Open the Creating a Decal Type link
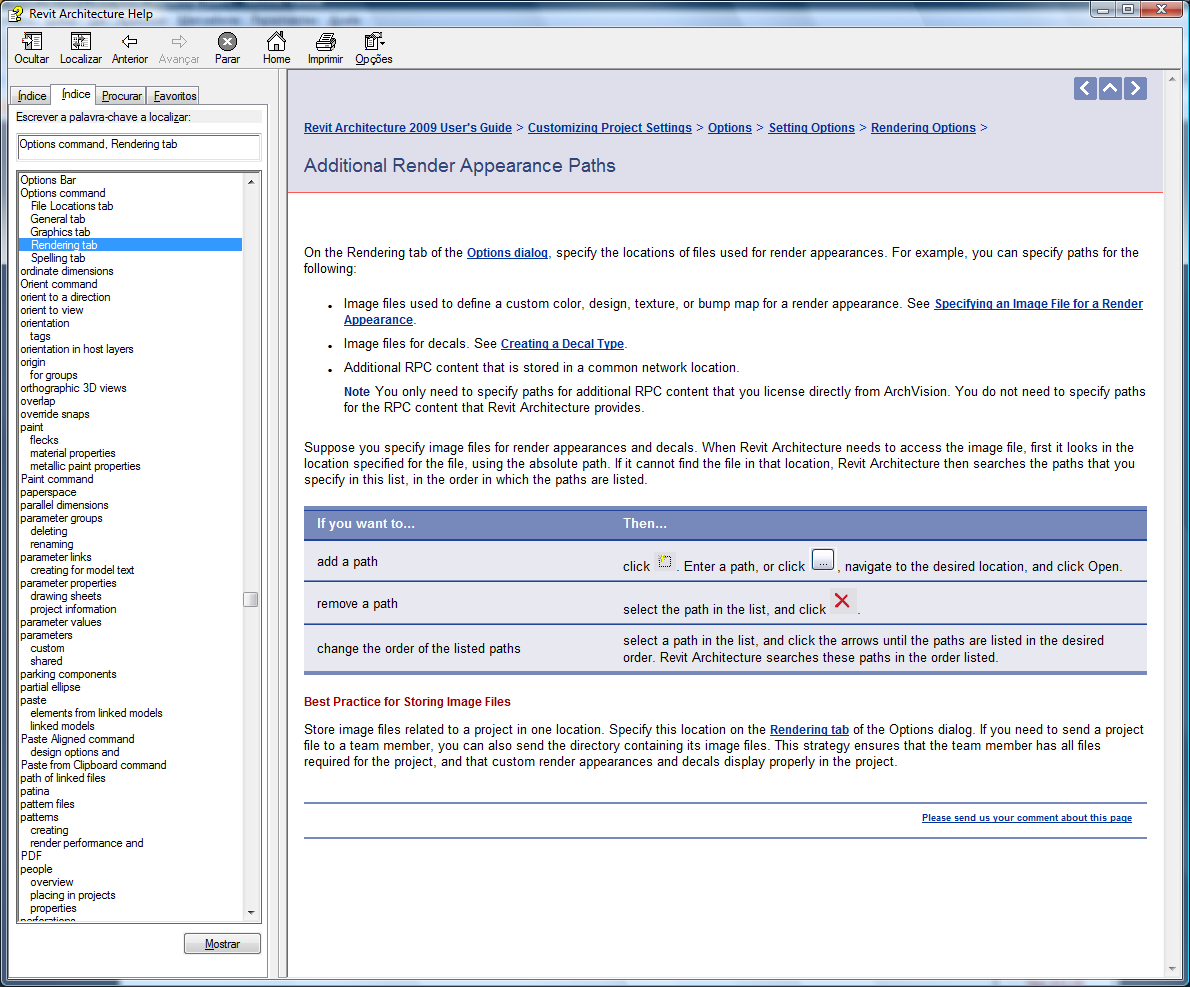This screenshot has height=987, width=1190. pyautogui.click(x=562, y=344)
